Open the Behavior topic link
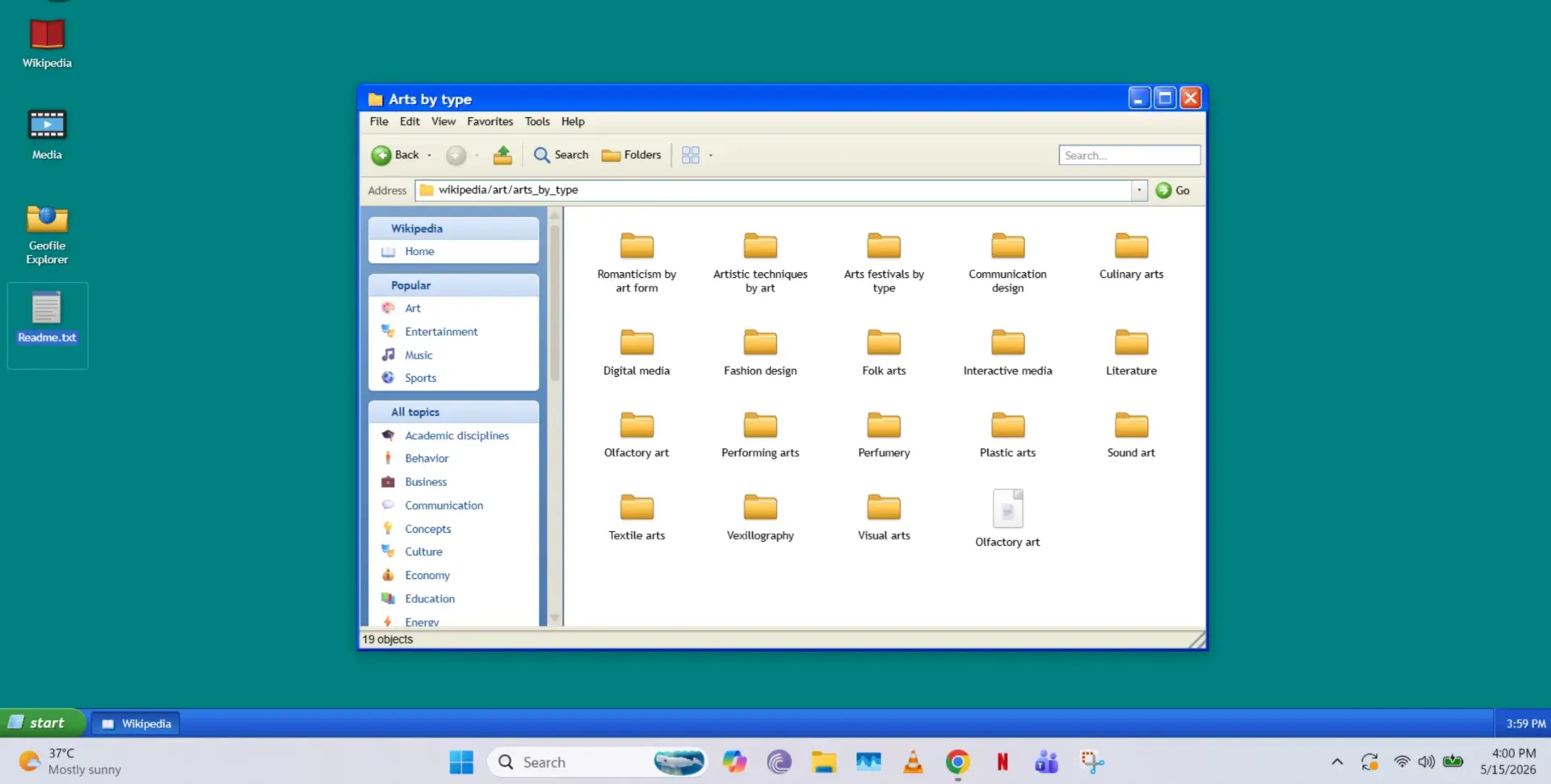This screenshot has height=784, width=1551. pyautogui.click(x=427, y=459)
